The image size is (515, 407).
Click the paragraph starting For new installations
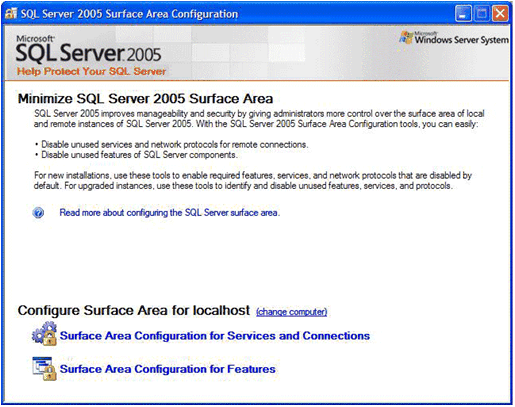(253, 180)
